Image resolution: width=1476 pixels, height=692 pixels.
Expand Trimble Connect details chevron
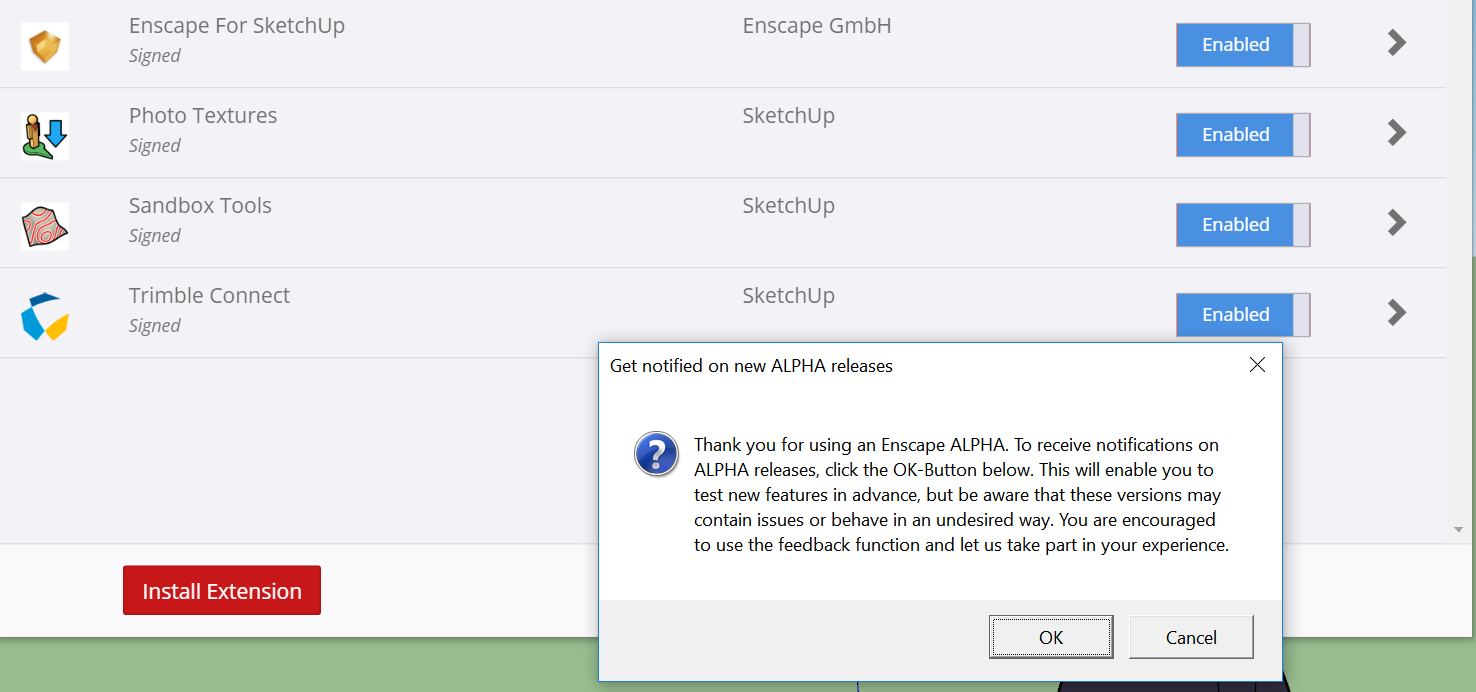tap(1397, 312)
